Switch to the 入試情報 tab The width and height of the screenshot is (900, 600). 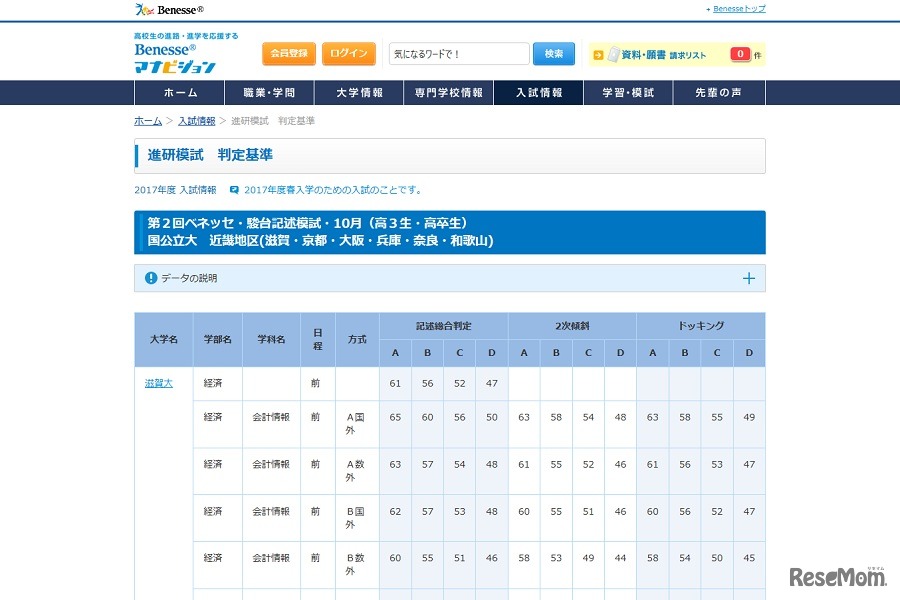[538, 93]
